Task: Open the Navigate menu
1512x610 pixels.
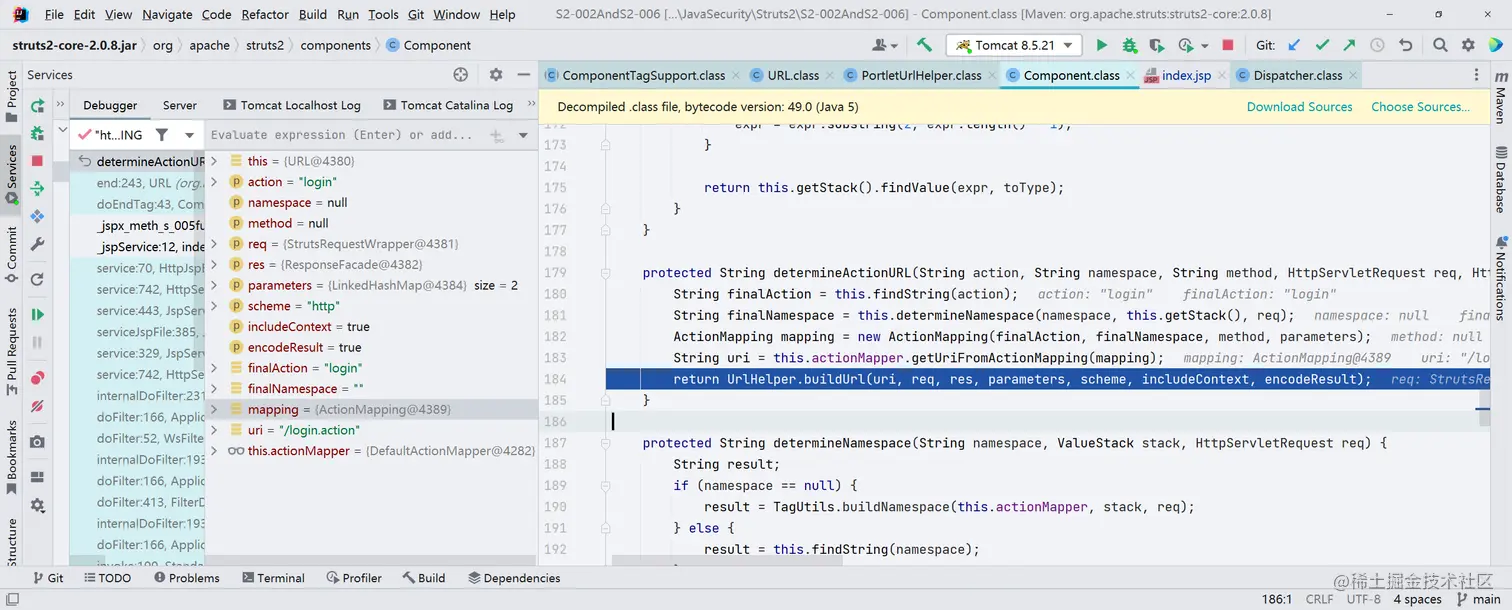Action: [x=168, y=14]
